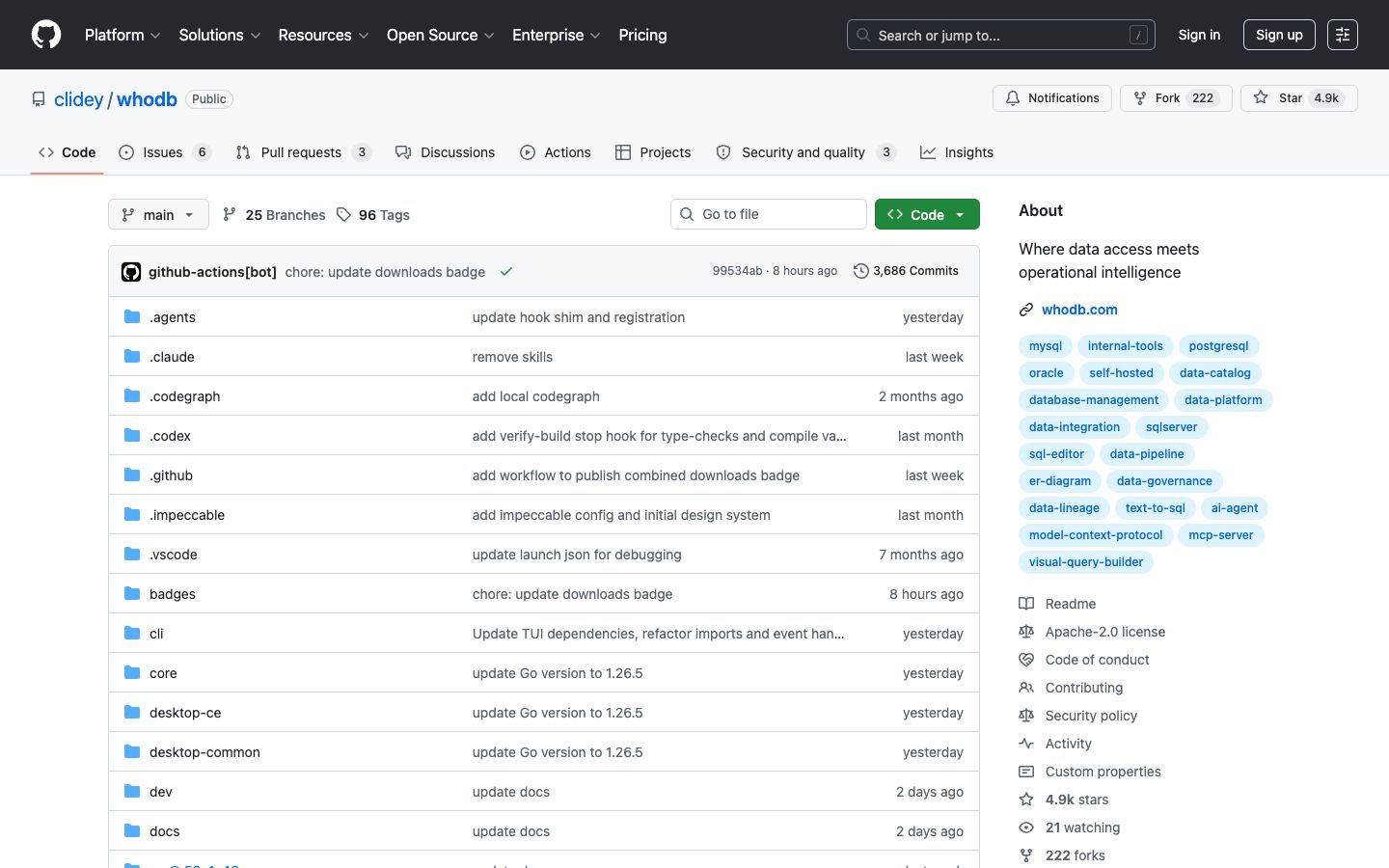Click the folder icon beside .agents

click(x=132, y=316)
